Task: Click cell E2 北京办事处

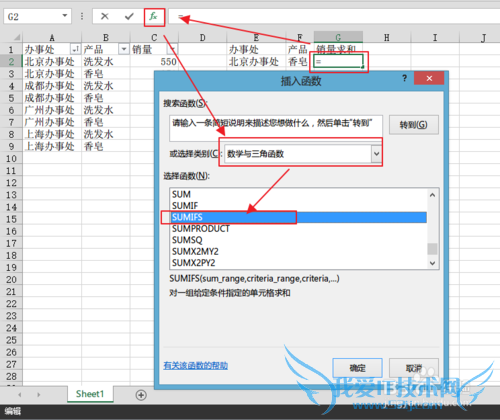Action: coord(256,62)
